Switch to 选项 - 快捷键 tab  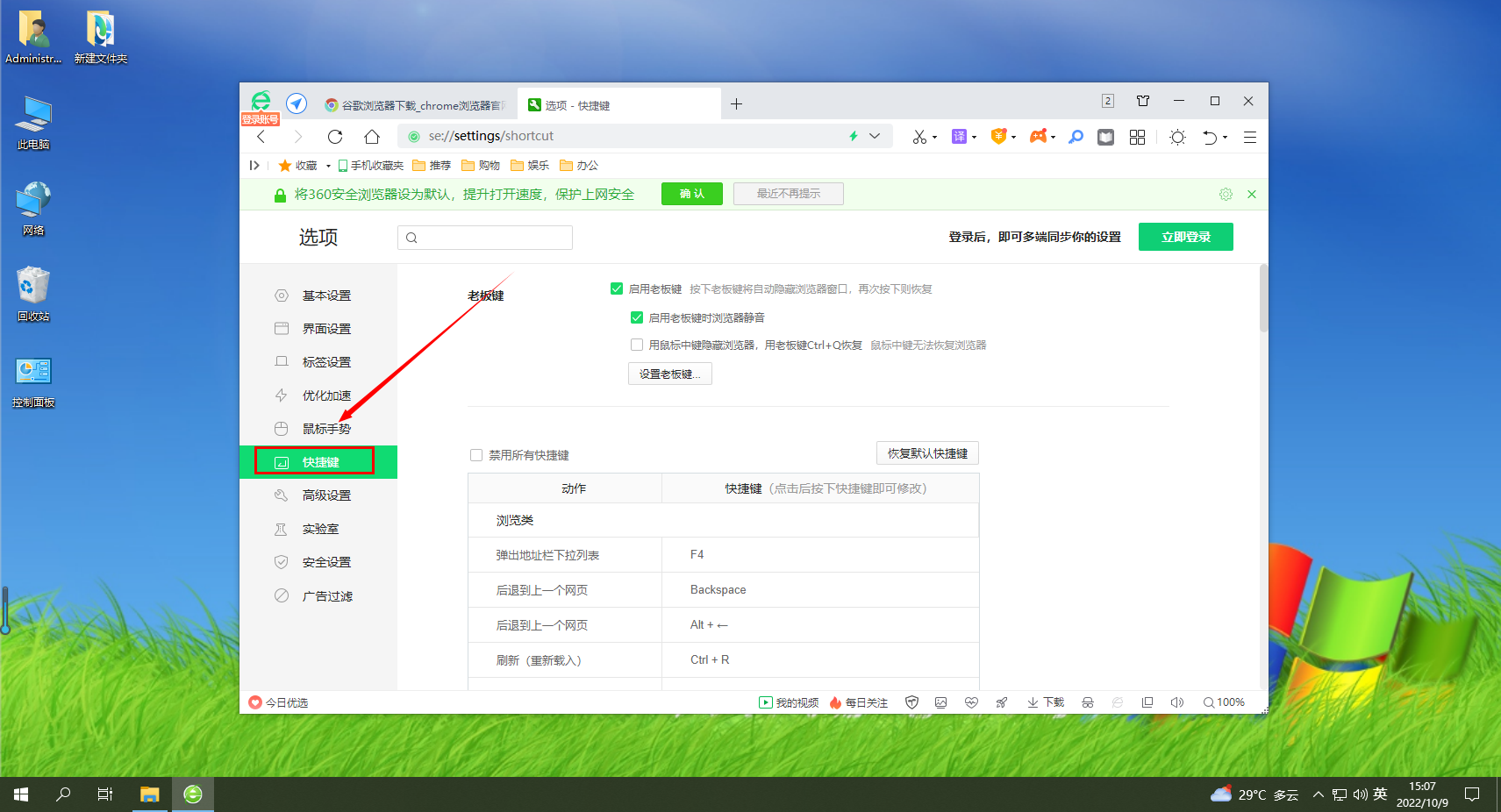click(x=618, y=105)
